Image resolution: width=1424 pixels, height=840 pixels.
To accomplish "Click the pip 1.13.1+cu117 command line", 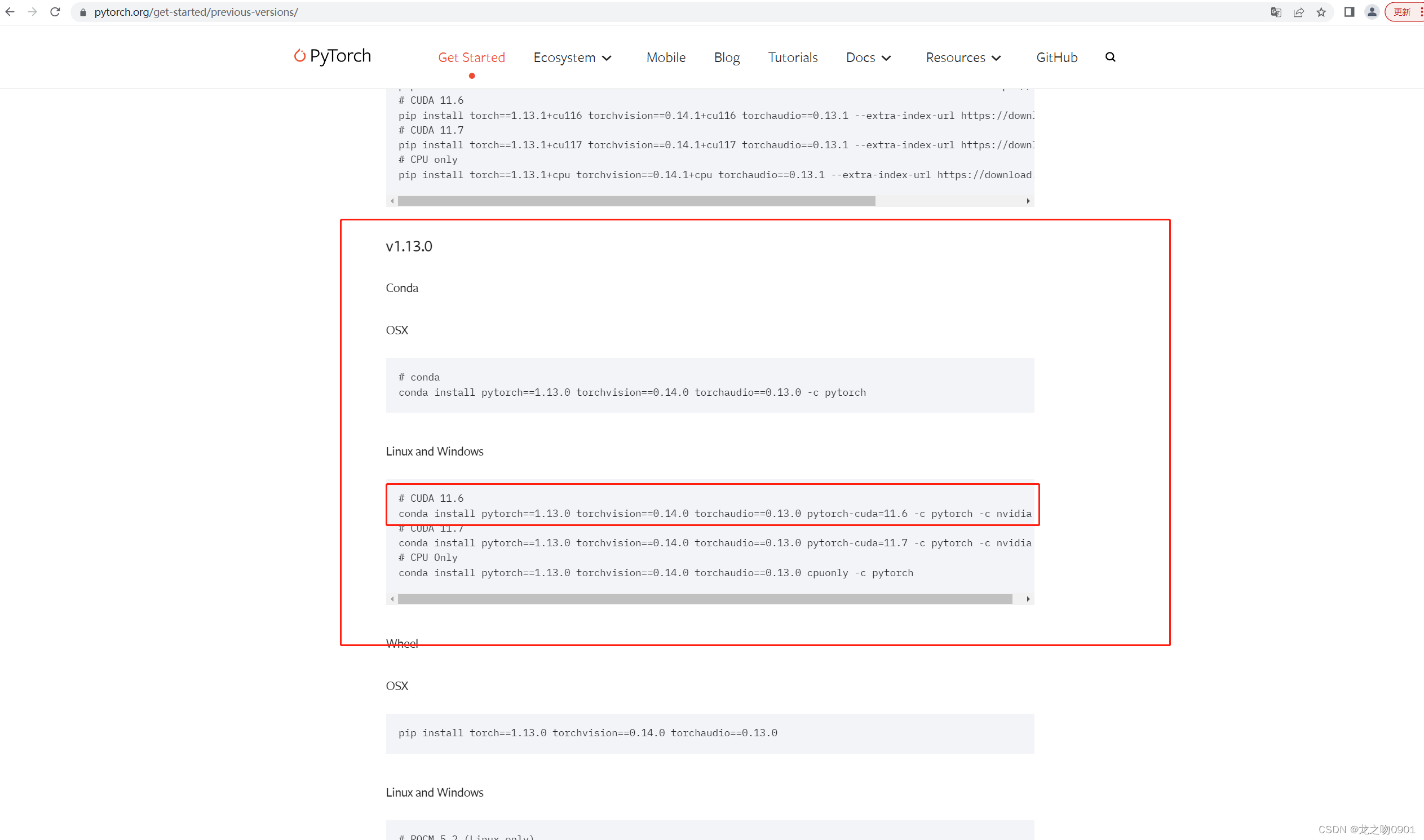I will tap(716, 145).
